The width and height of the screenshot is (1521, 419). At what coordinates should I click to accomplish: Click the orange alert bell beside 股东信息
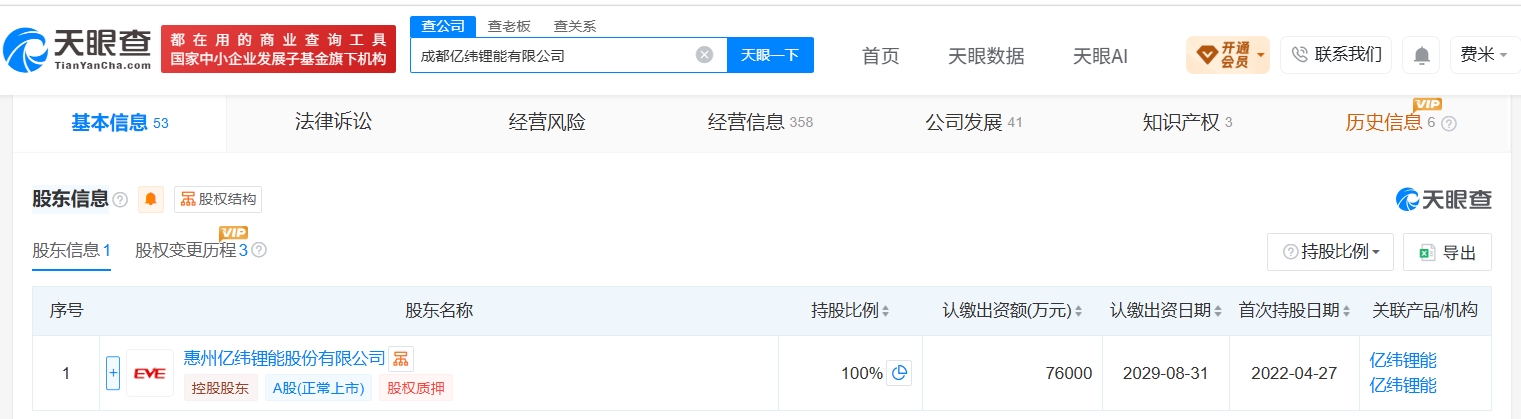[151, 199]
